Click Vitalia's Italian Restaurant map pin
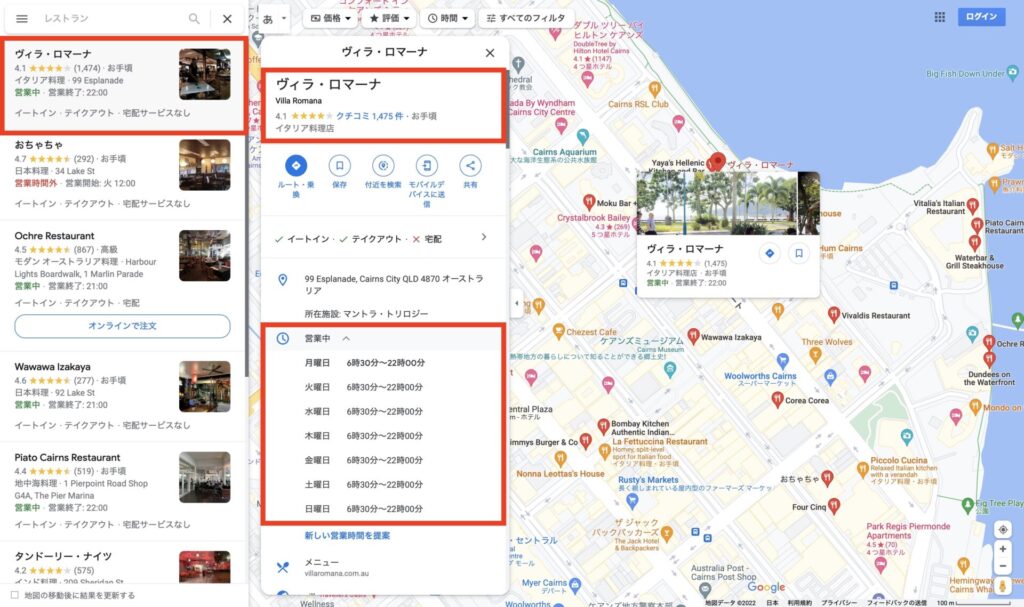The width and height of the screenshot is (1024, 607). point(972,206)
